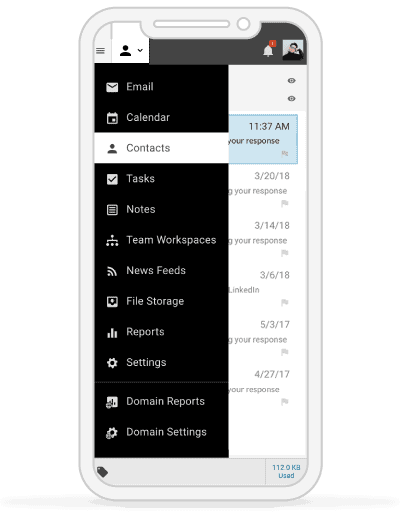Image resolution: width=400 pixels, height=520 pixels.
Task: Click the News Feeds RSS icon
Action: point(112,271)
